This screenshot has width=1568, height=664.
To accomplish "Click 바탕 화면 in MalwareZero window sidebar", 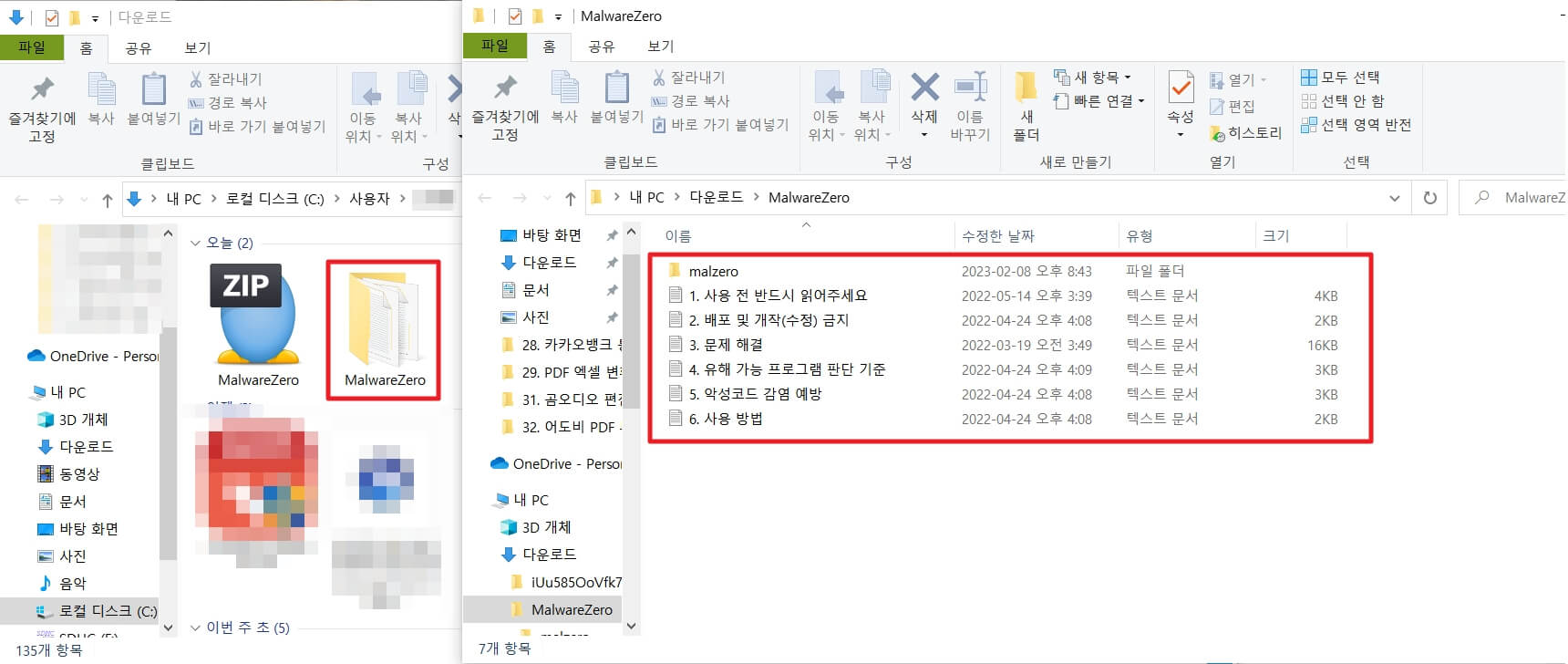I will tap(552, 235).
